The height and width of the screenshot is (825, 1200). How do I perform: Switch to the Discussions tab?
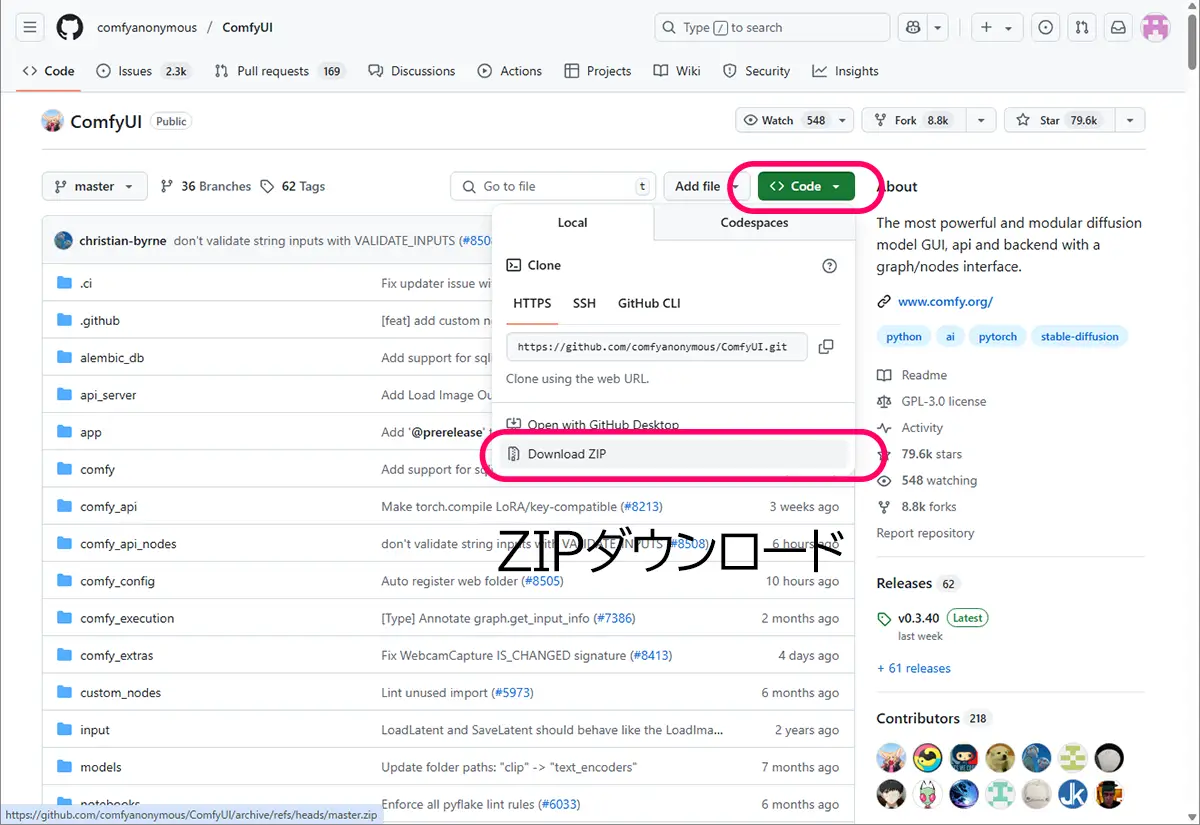click(x=411, y=71)
